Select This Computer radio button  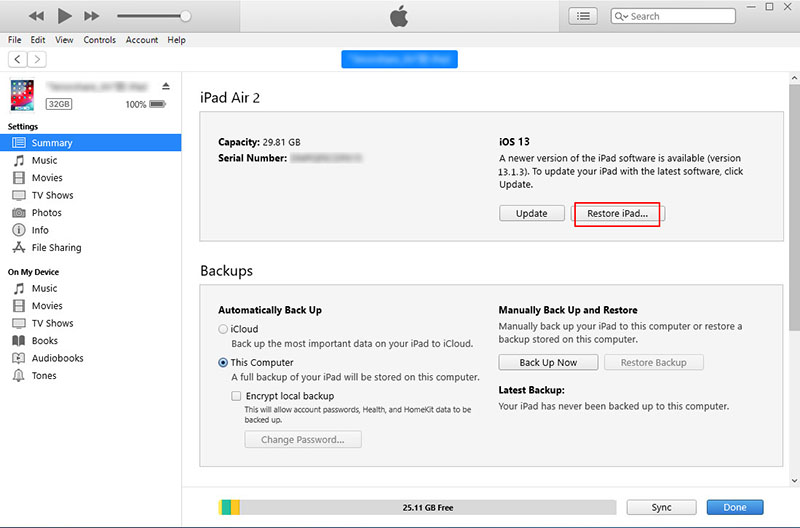click(223, 363)
